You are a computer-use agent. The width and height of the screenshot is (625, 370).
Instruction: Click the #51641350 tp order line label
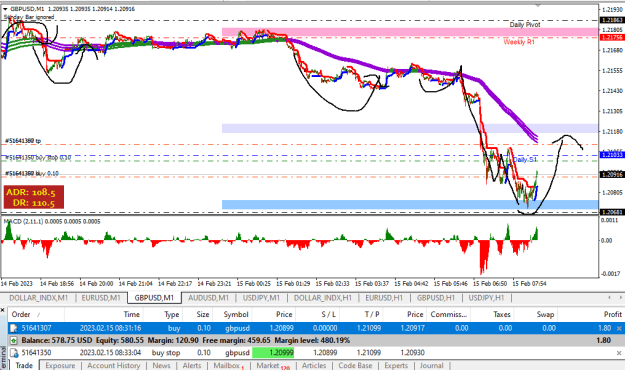(23, 141)
